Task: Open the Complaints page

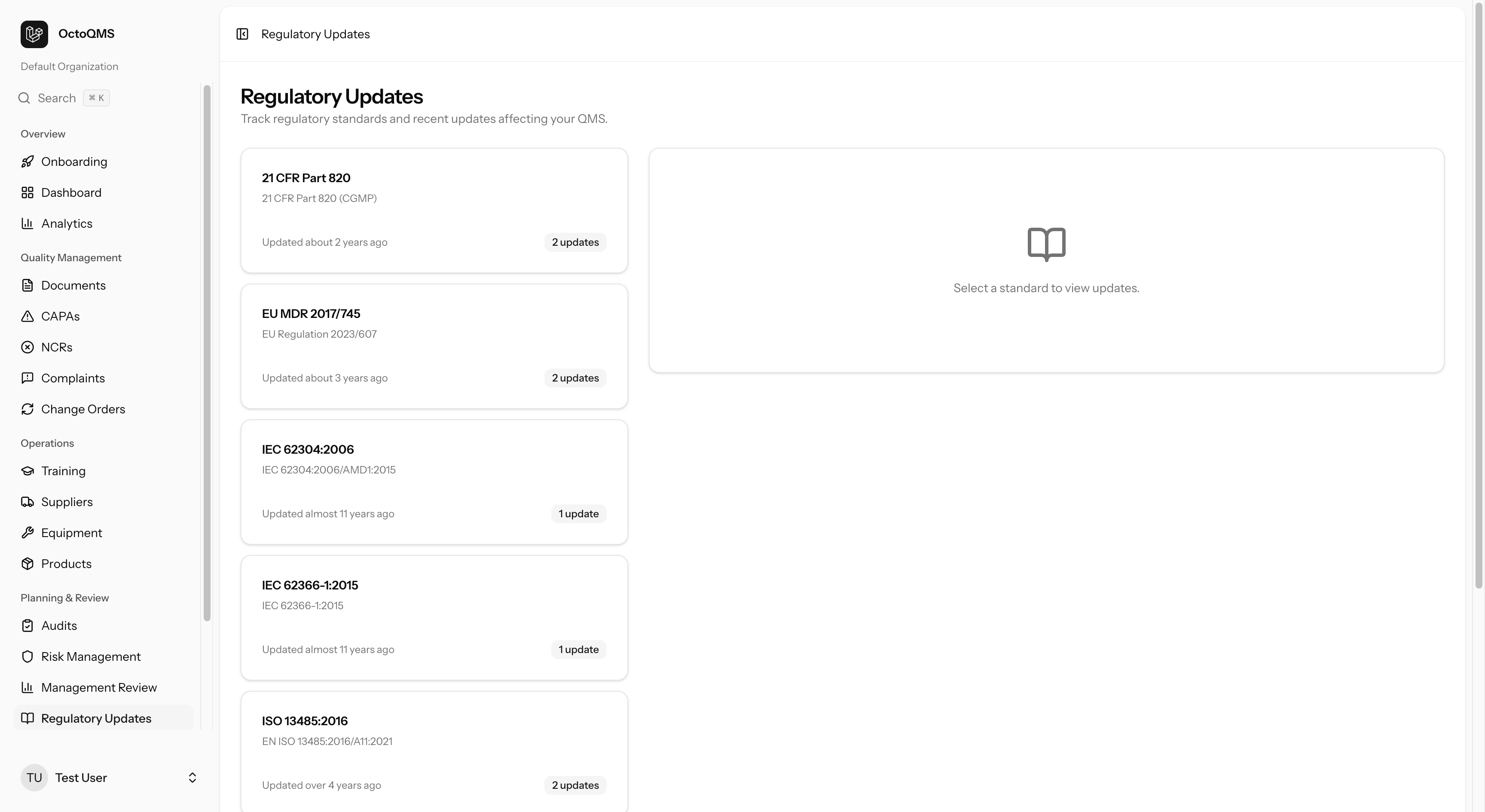Action: pyautogui.click(x=104, y=378)
